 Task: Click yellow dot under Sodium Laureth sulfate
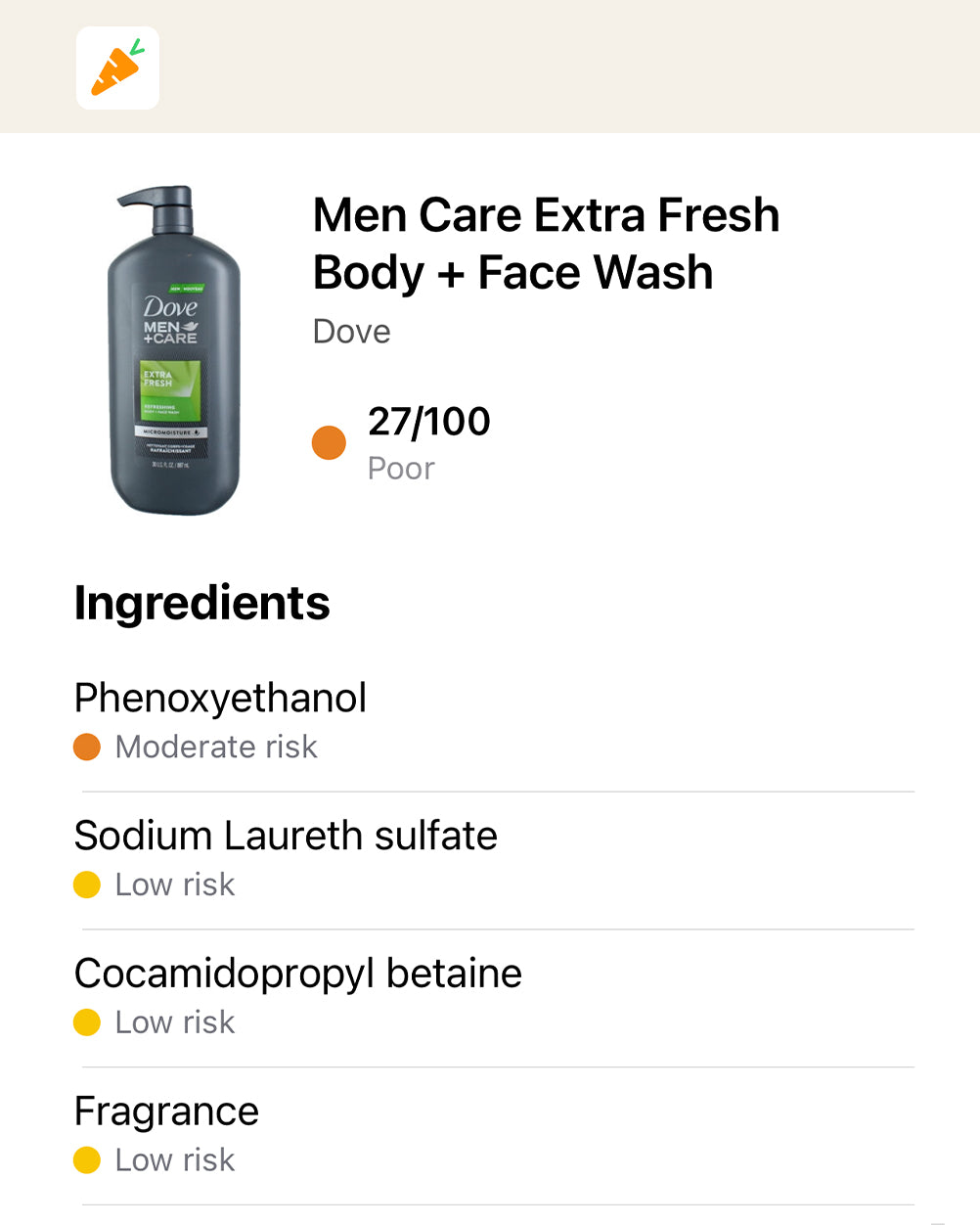(x=87, y=885)
